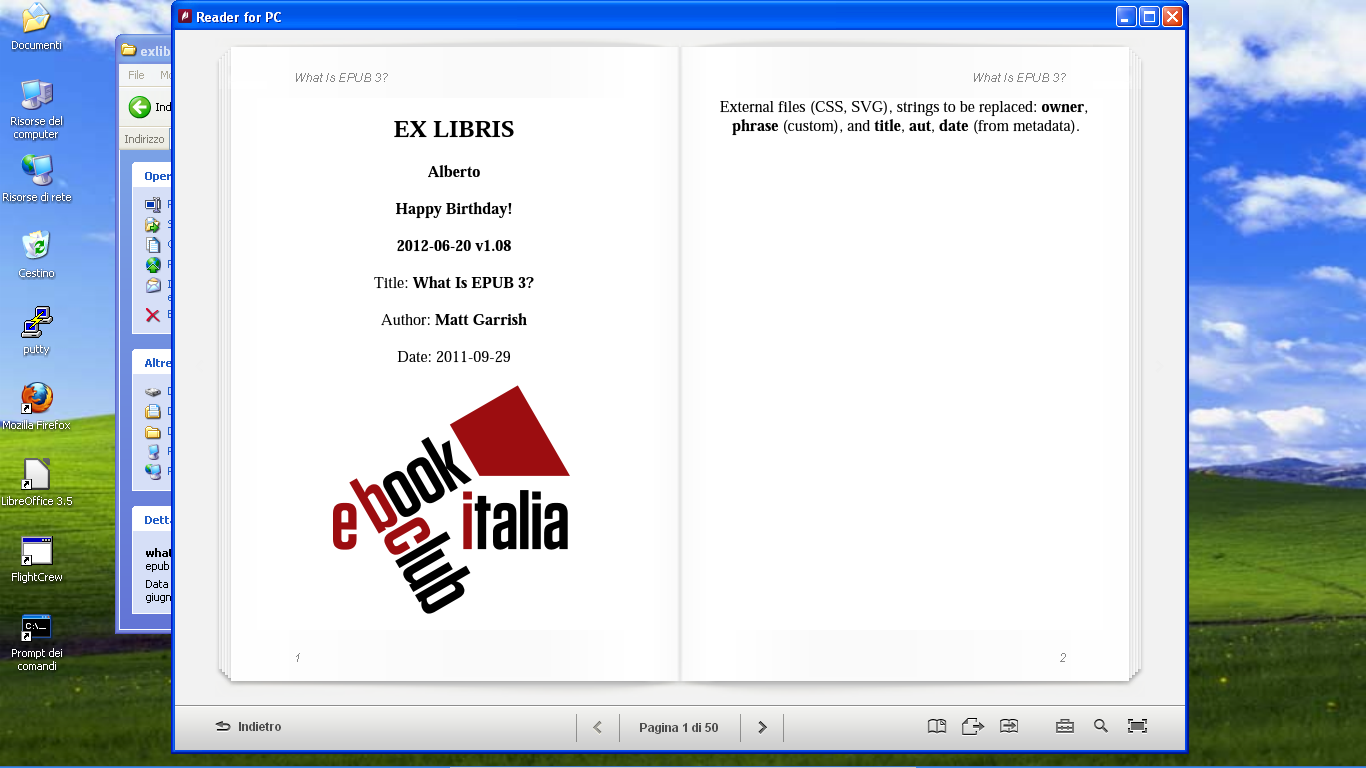This screenshot has height=768, width=1366.
Task: Select Risorse del computer desktop icon
Action: [x=36, y=109]
